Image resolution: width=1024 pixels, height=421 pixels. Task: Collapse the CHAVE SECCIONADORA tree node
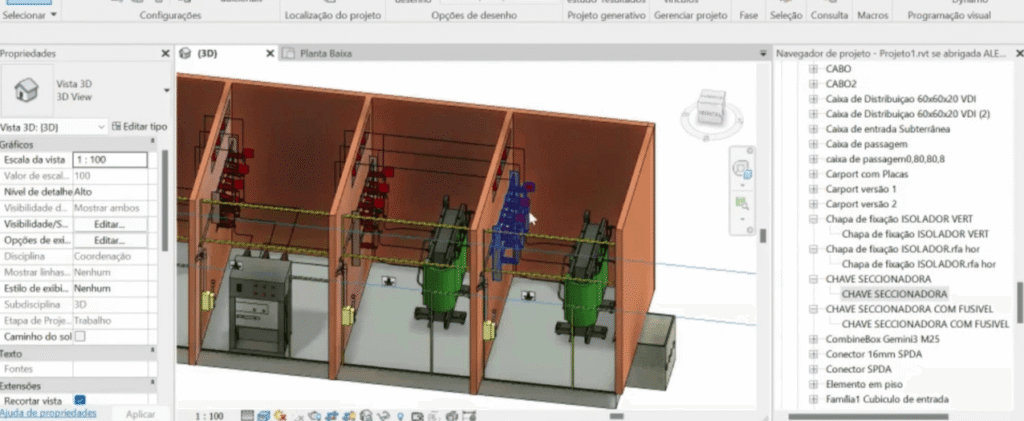coord(813,279)
